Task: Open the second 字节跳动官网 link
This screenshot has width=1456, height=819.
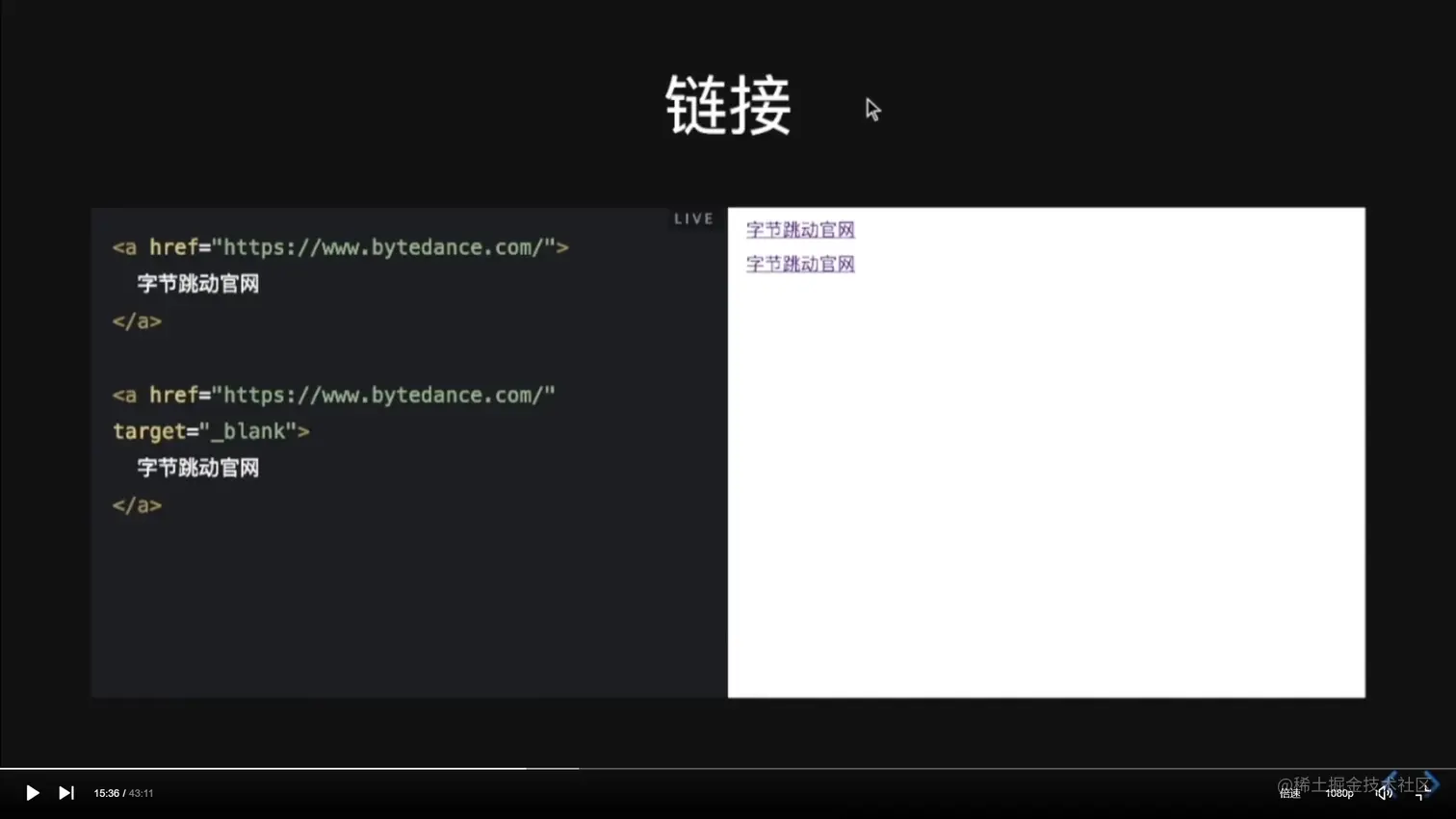Action: pyautogui.click(x=799, y=264)
